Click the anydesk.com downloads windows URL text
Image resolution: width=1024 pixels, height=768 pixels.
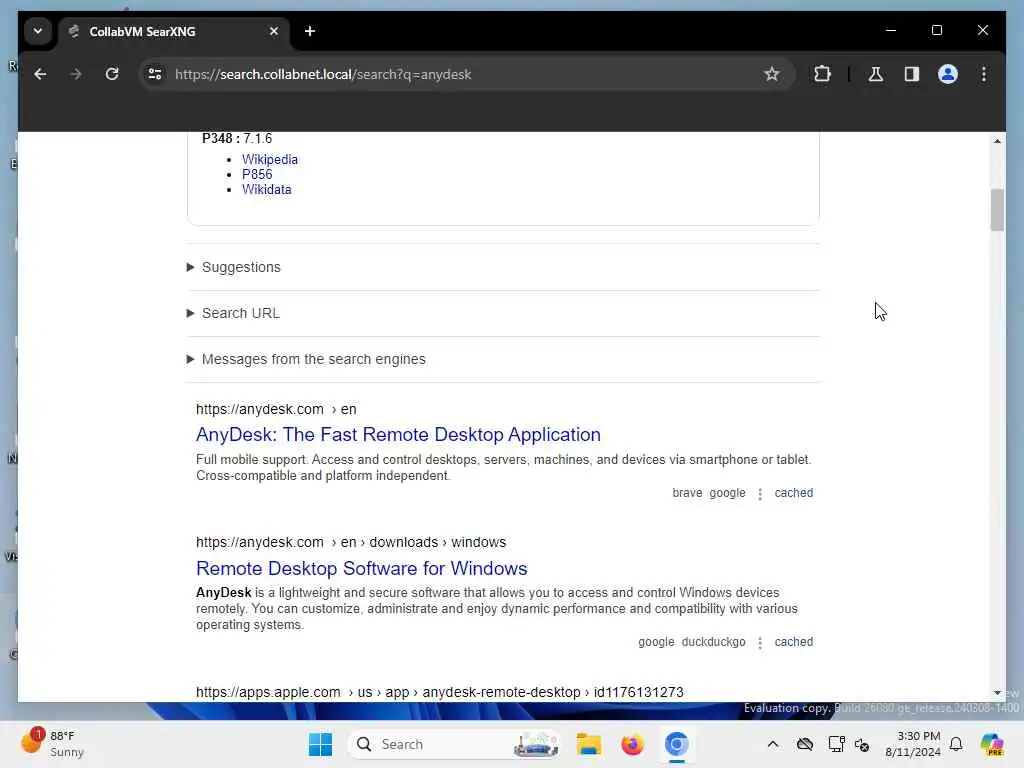click(x=351, y=543)
